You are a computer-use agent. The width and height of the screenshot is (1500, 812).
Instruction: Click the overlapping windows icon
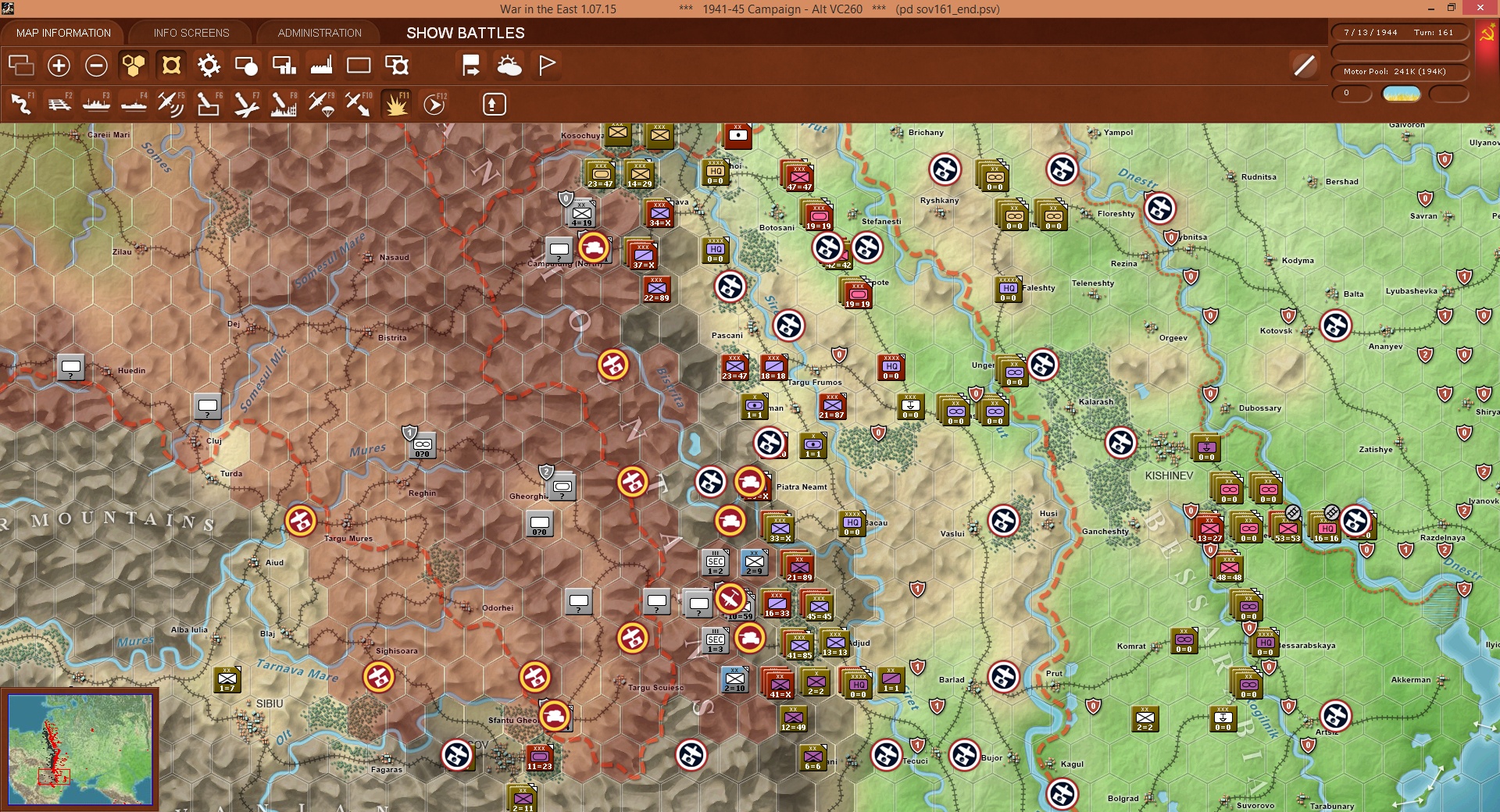tap(21, 66)
